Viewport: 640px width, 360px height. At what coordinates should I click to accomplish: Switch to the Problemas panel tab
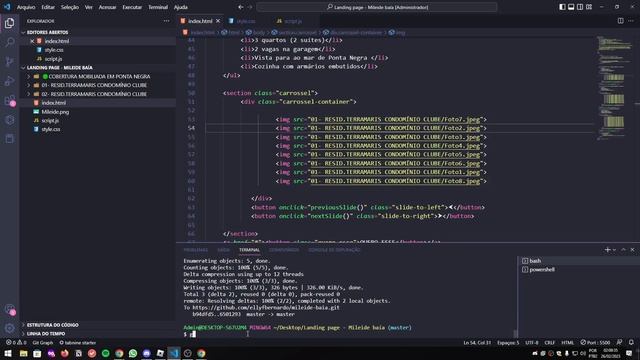pos(196,250)
